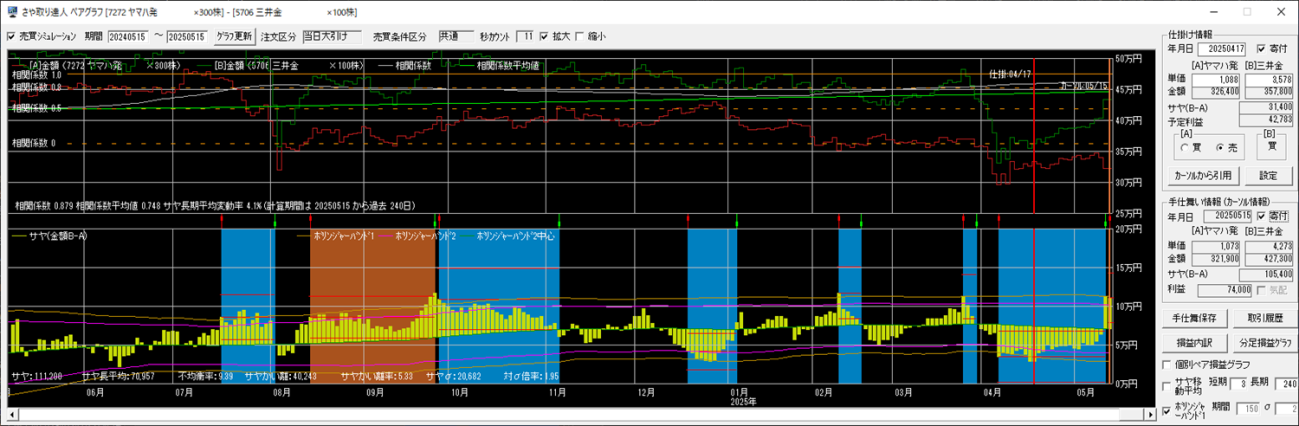This screenshot has height=426, width=1299.
Task: Select the 売 radio button for stock A
Action: click(1219, 146)
